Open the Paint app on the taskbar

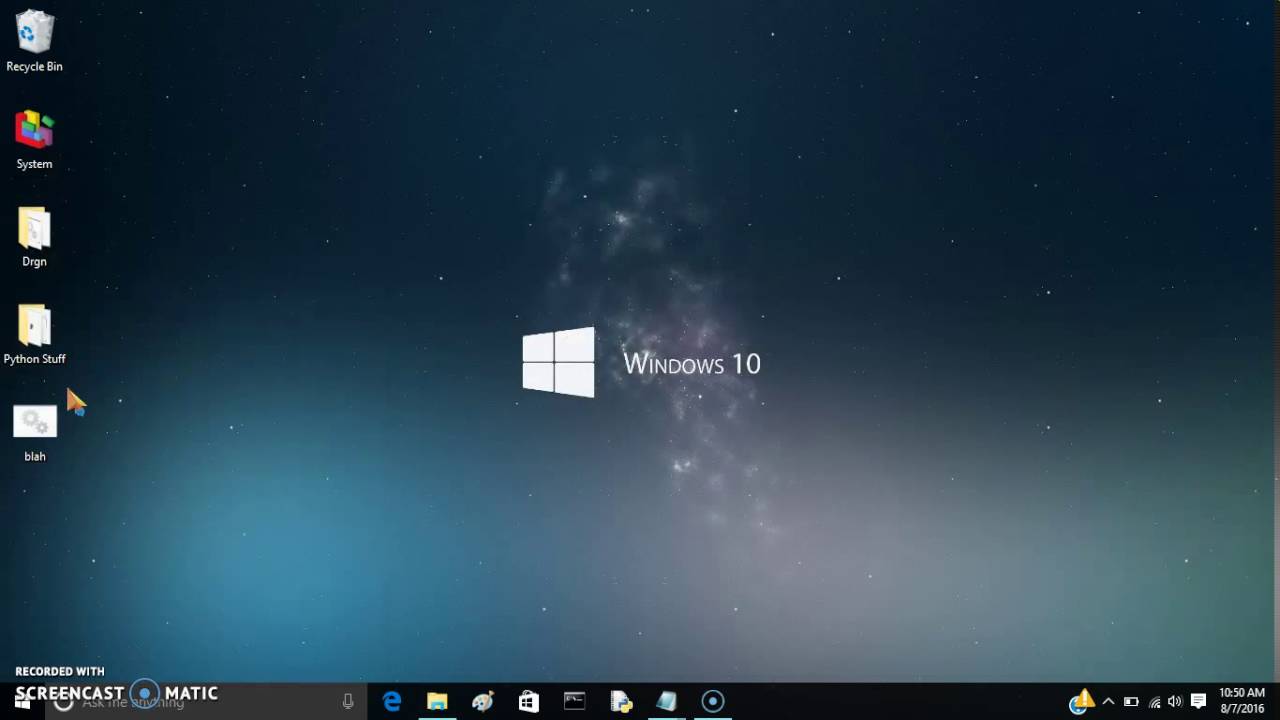(483, 702)
